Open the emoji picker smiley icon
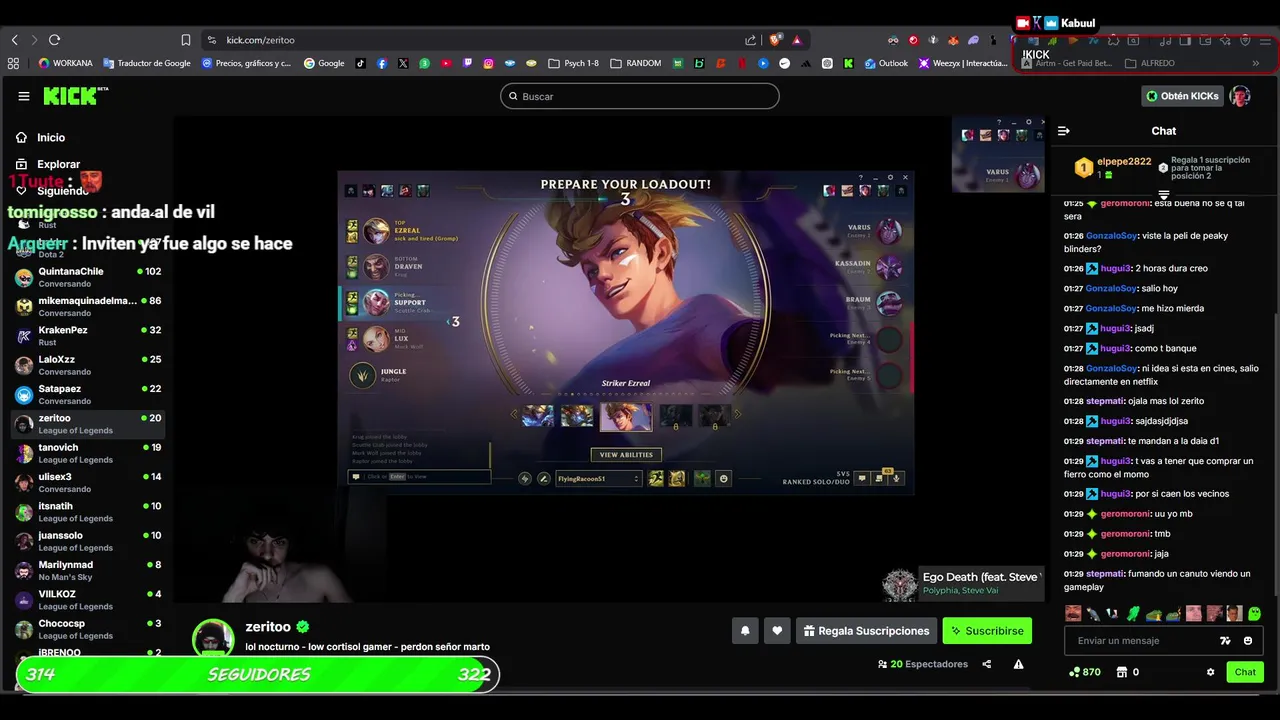This screenshot has width=1280, height=720. [1248, 641]
